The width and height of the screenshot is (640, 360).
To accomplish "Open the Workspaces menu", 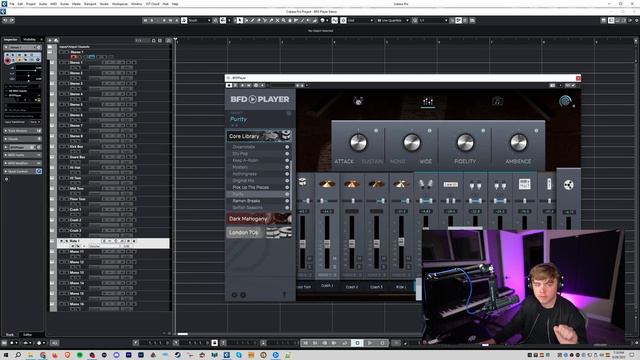I will click(x=120, y=4).
